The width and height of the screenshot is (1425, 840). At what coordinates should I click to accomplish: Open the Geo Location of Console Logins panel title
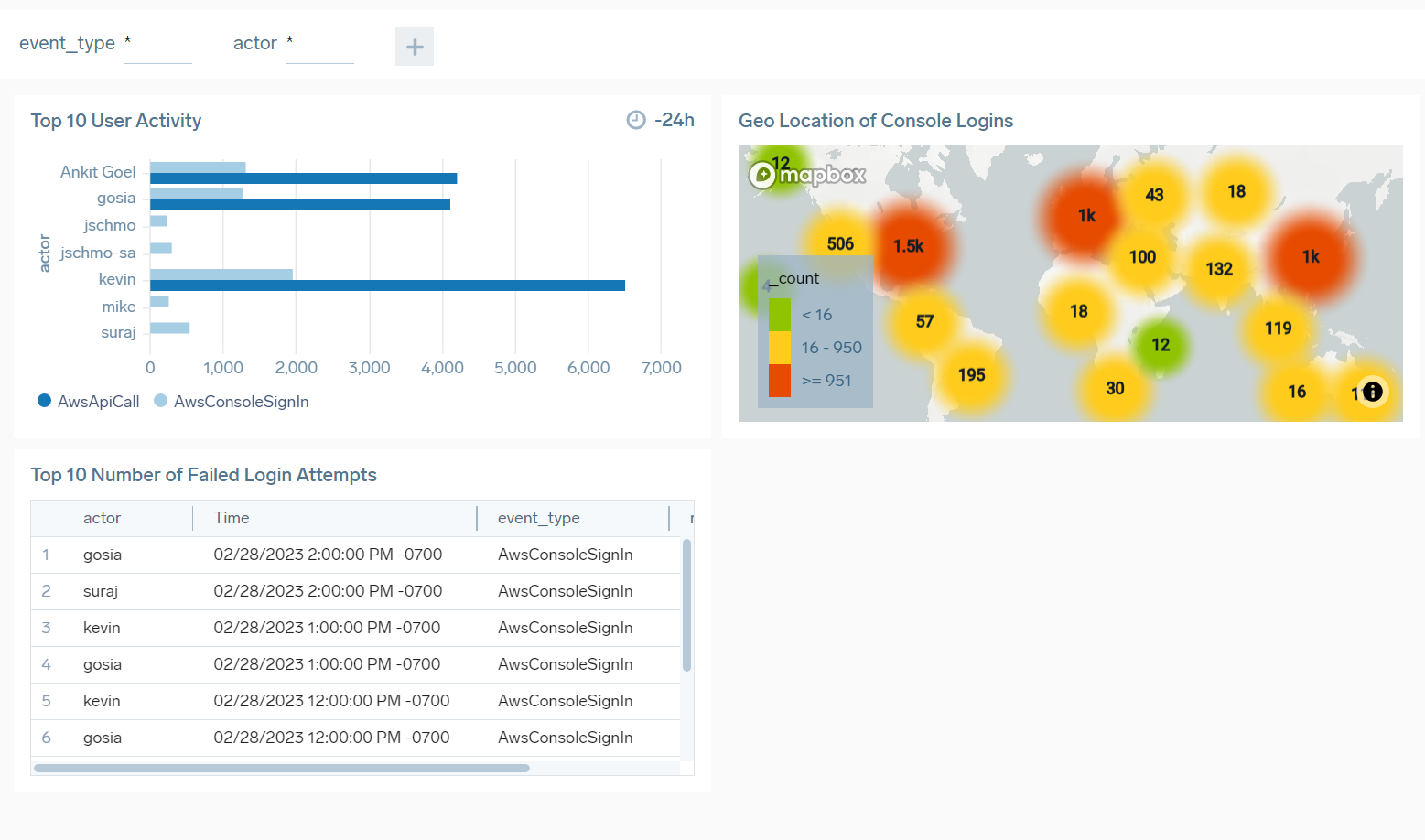click(875, 120)
